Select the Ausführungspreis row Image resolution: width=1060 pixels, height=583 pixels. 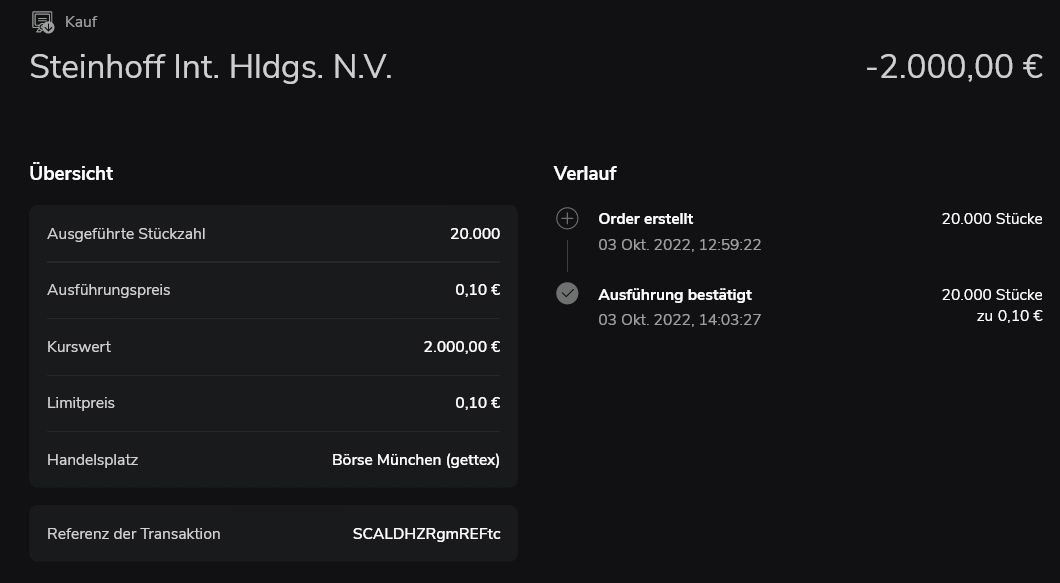click(273, 290)
